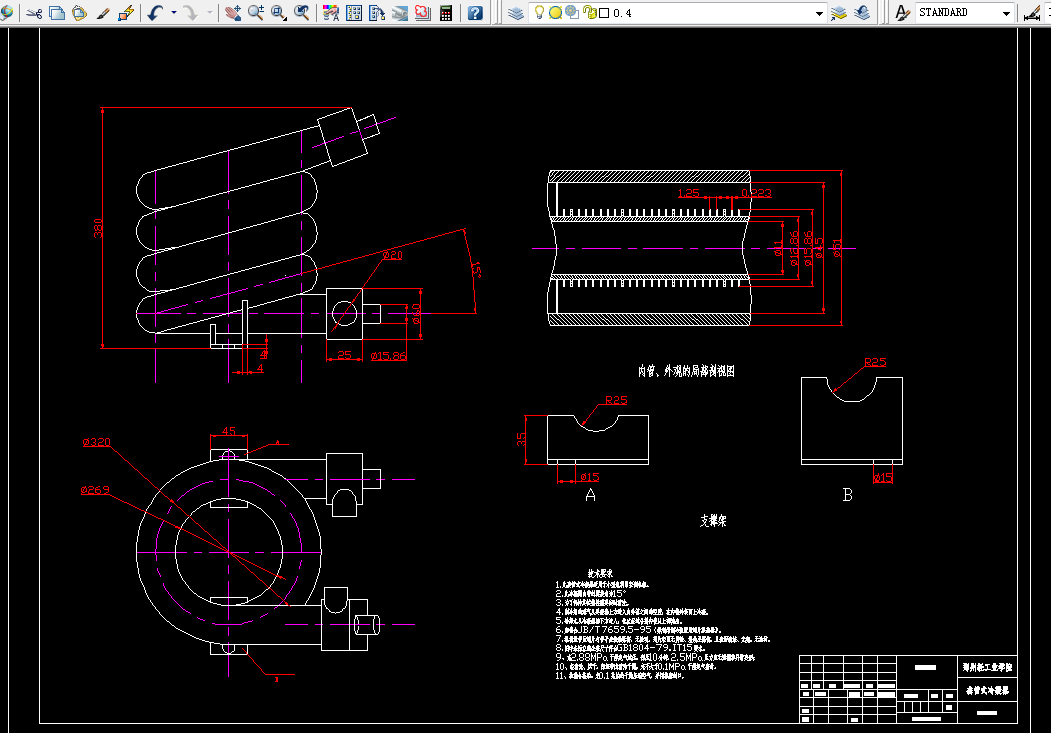The height and width of the screenshot is (733, 1051).
Task: Activate the Pan realtime hand tool
Action: [x=233, y=13]
